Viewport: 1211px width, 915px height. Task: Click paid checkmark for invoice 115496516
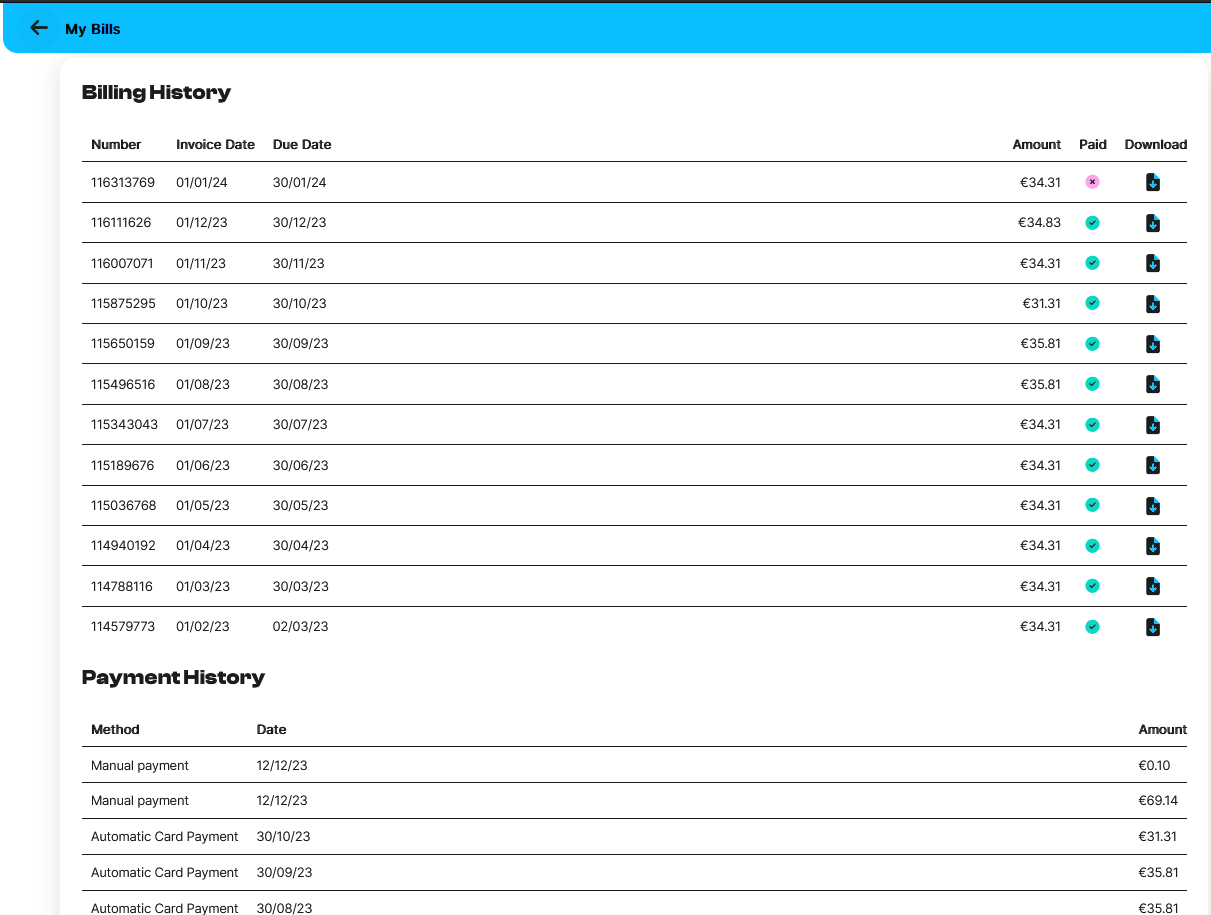point(1092,384)
